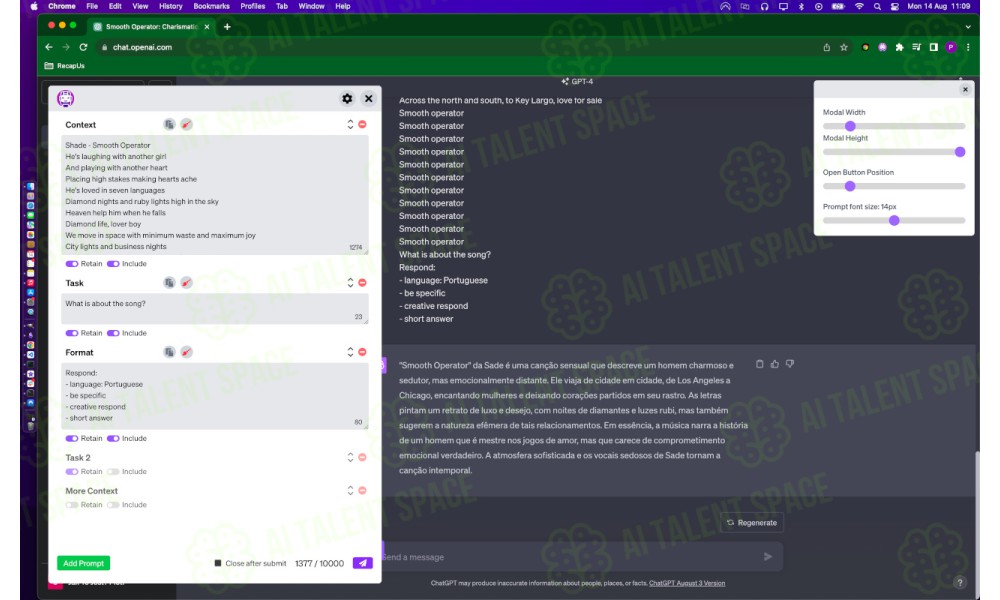Toggle Retain switch under Task
Image resolution: width=1000 pixels, height=600 pixels.
(x=71, y=333)
